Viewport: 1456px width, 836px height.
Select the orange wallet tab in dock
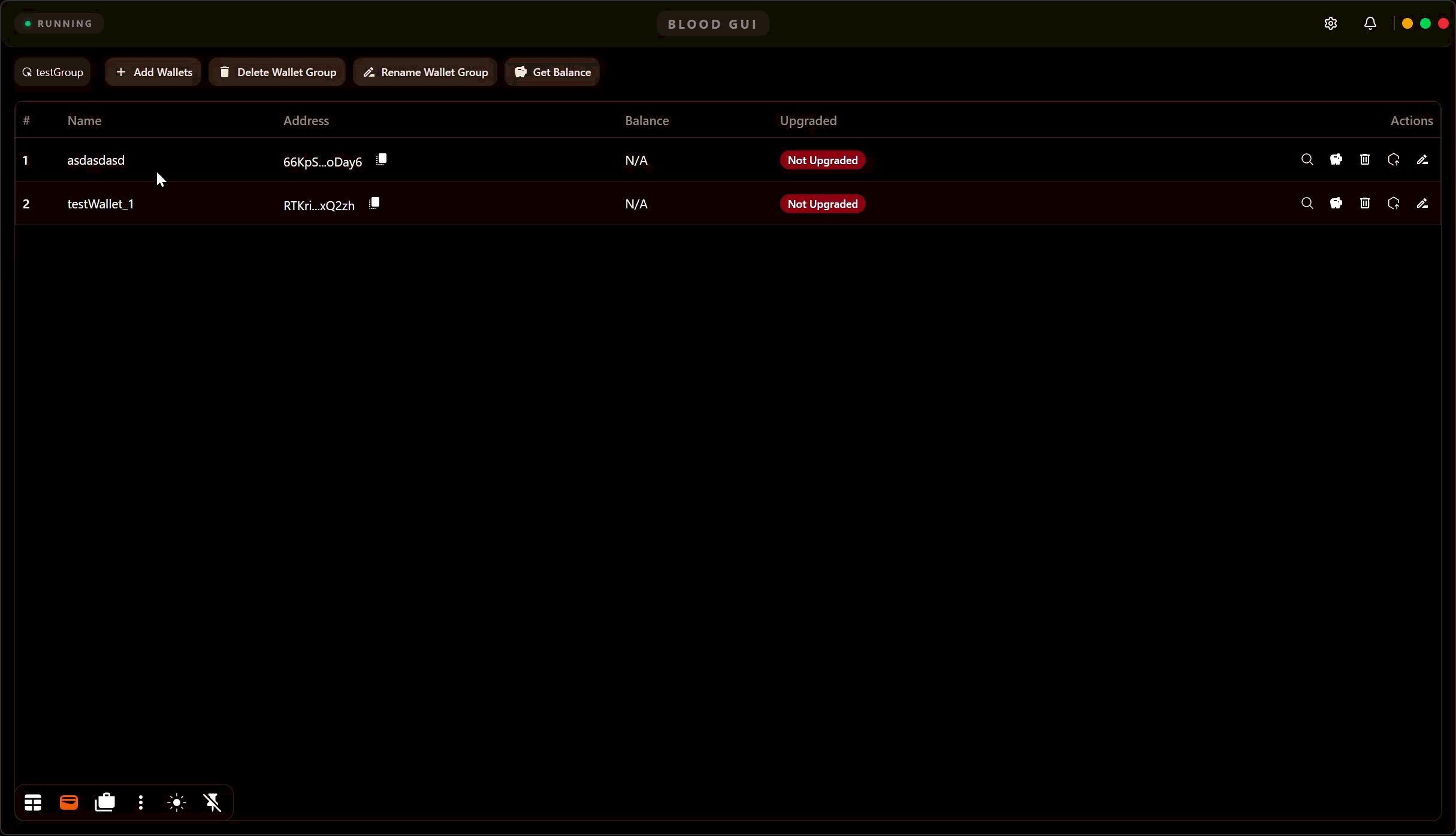pos(69,802)
